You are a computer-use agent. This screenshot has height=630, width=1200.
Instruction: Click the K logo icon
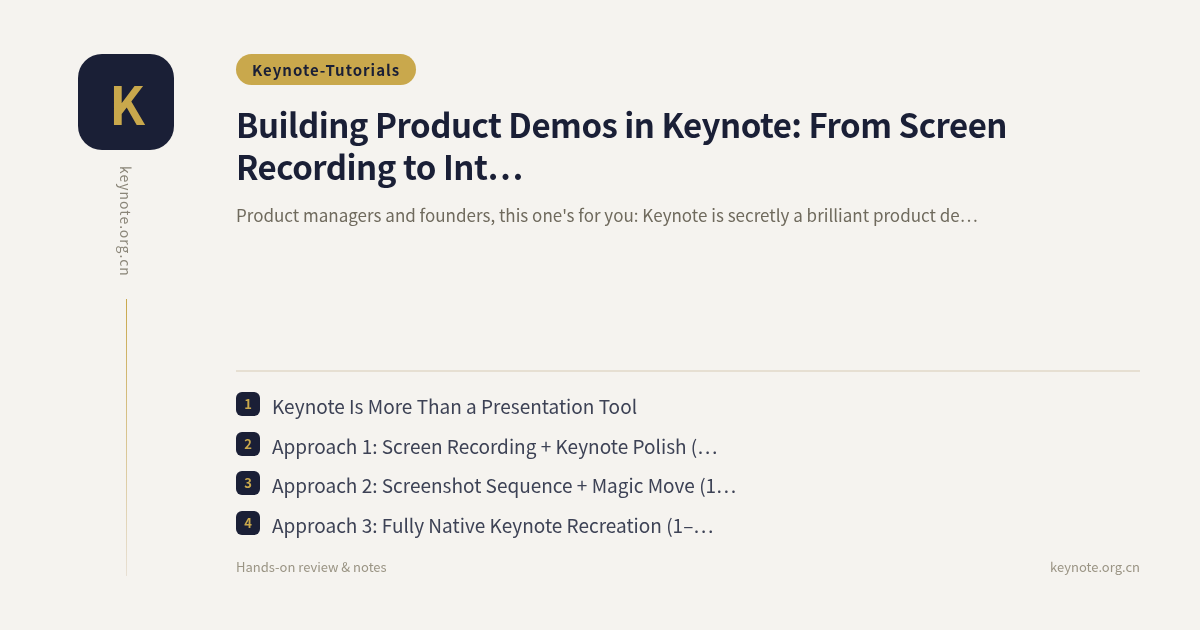tap(126, 102)
